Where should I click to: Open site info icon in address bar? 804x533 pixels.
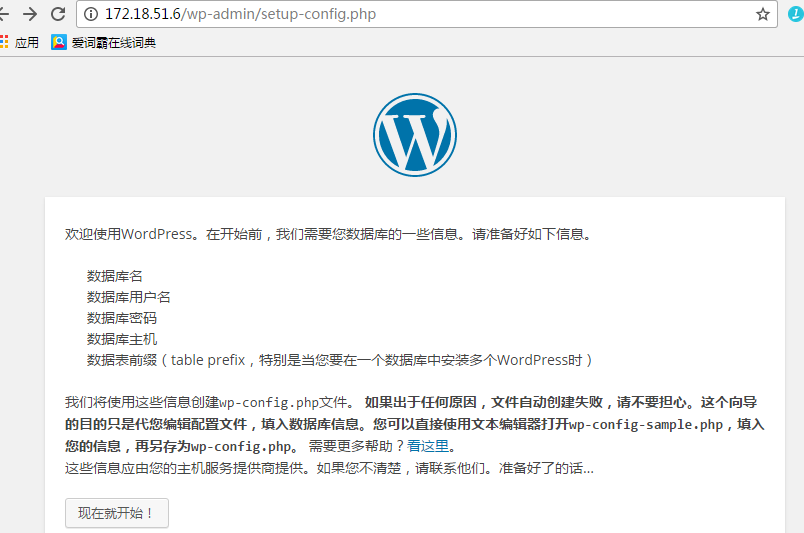pyautogui.click(x=91, y=14)
